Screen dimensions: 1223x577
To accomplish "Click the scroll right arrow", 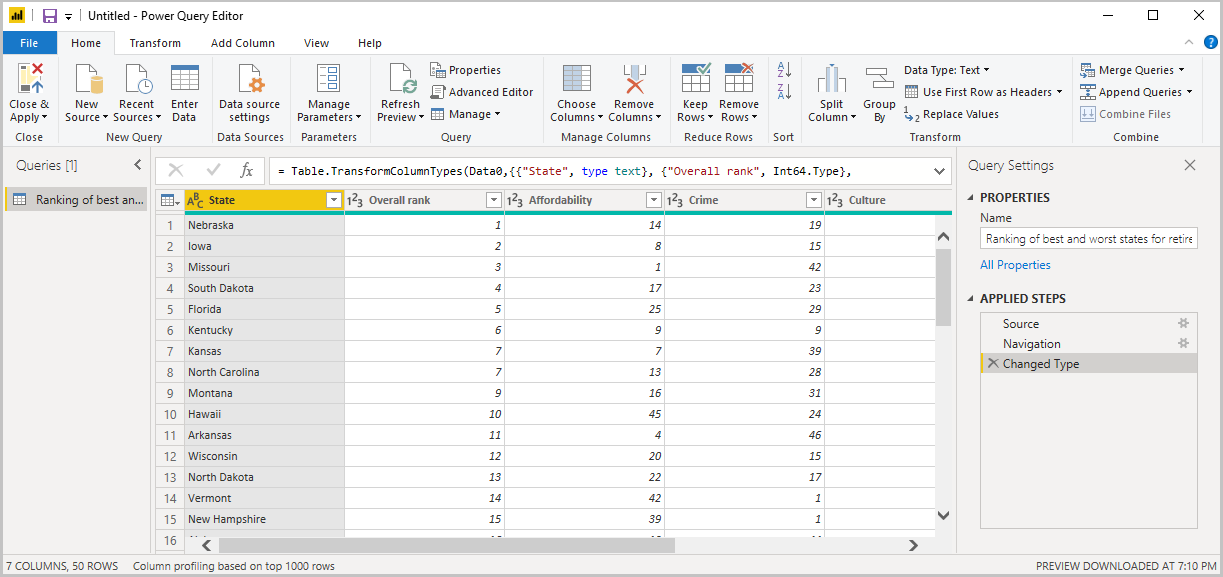I will (912, 545).
